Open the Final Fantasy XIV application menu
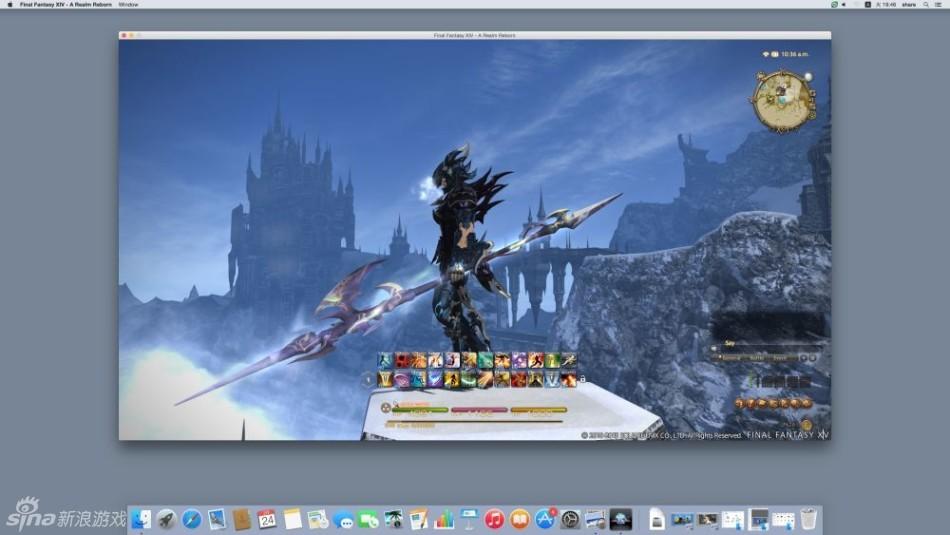Viewport: 950px width, 535px height. click(x=65, y=4)
